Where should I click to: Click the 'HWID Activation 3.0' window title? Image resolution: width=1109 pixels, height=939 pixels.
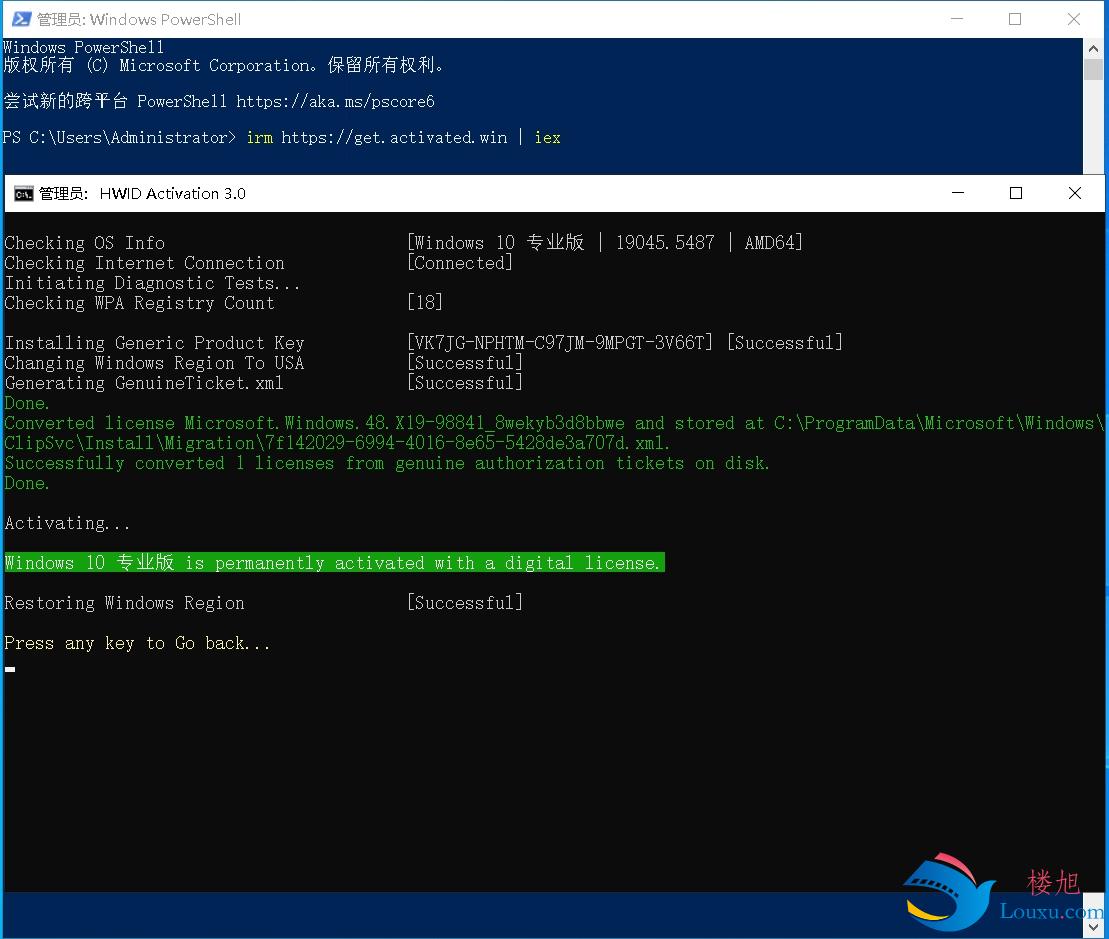pyautogui.click(x=173, y=194)
